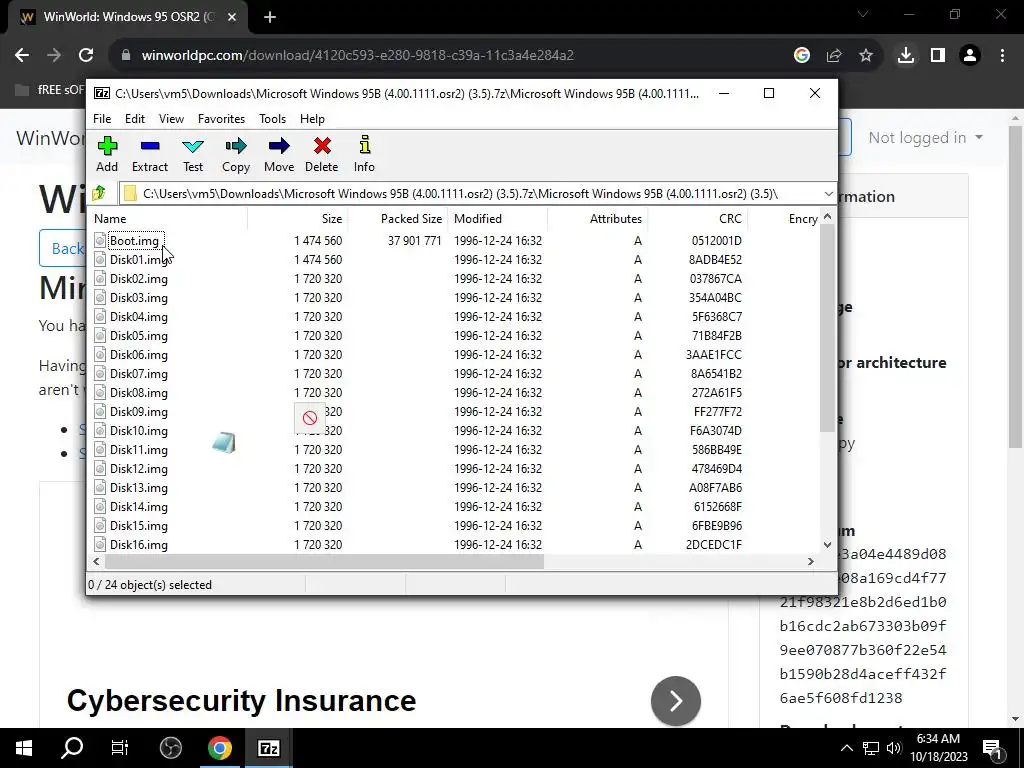Open the Windows Start menu
The image size is (1024, 768).
[x=24, y=748]
